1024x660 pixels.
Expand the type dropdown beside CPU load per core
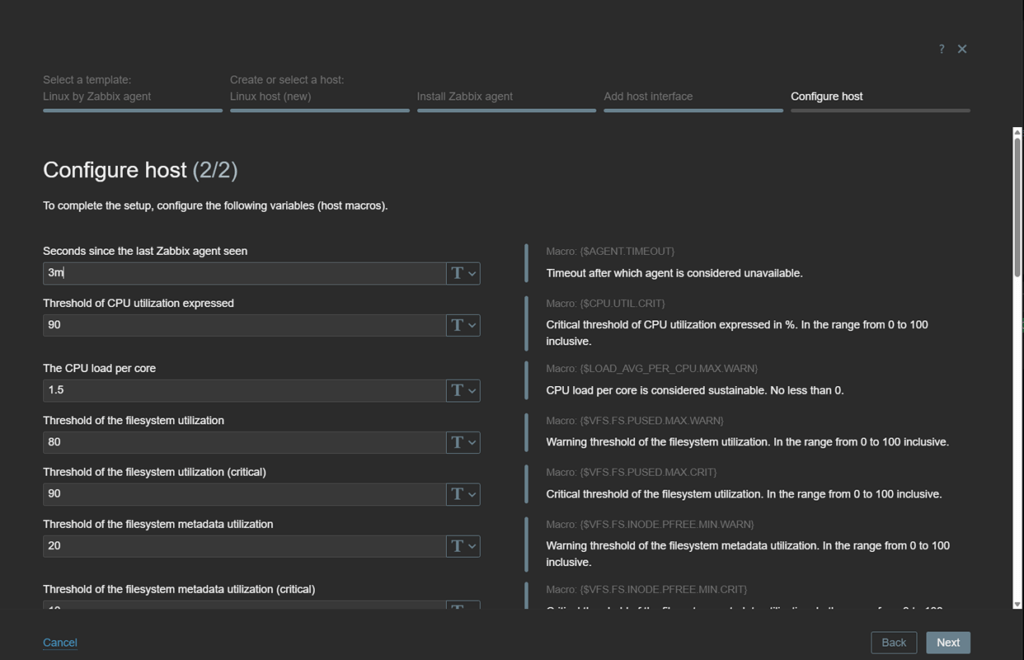[471, 390]
